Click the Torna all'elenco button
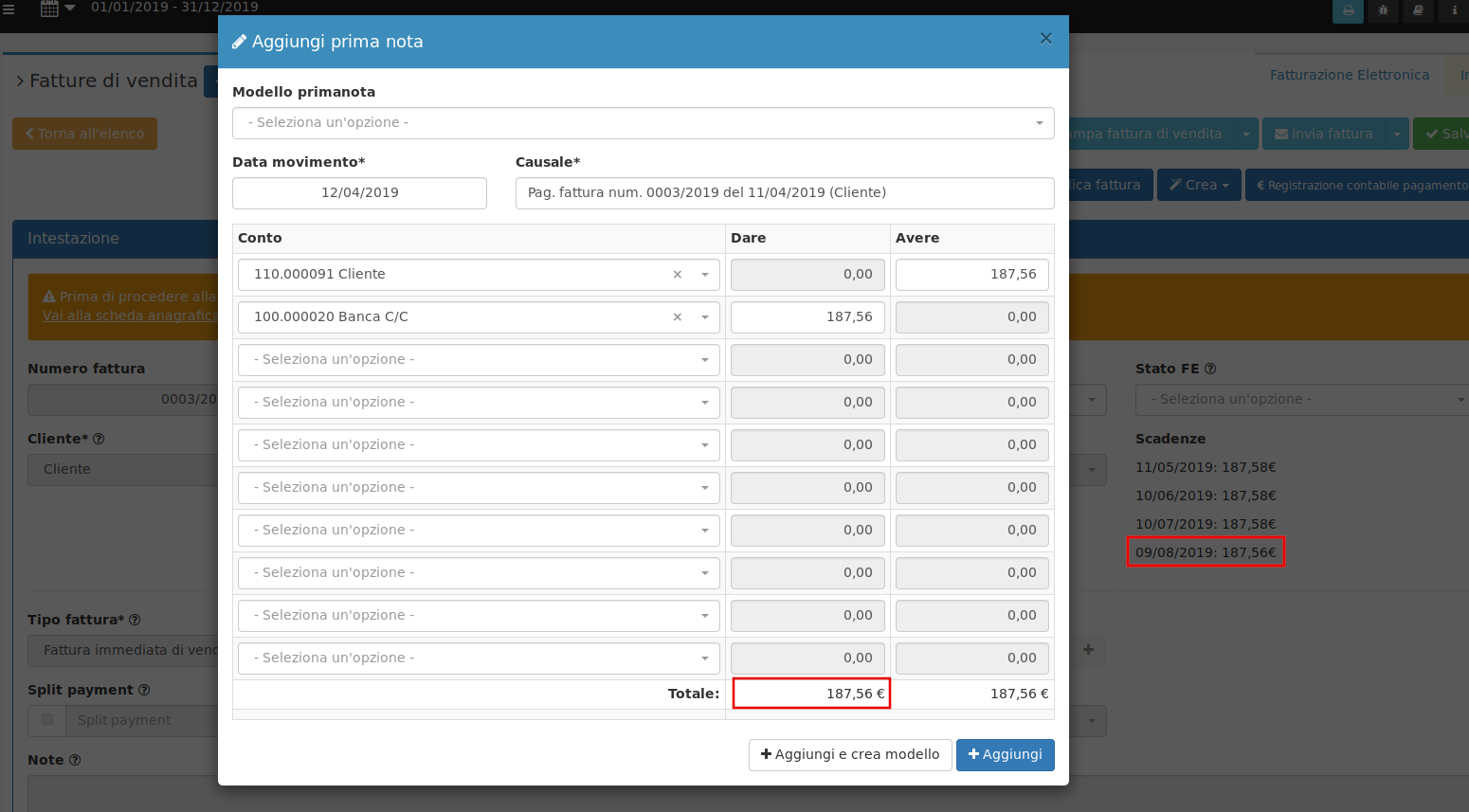The image size is (1469, 812). pos(84,133)
